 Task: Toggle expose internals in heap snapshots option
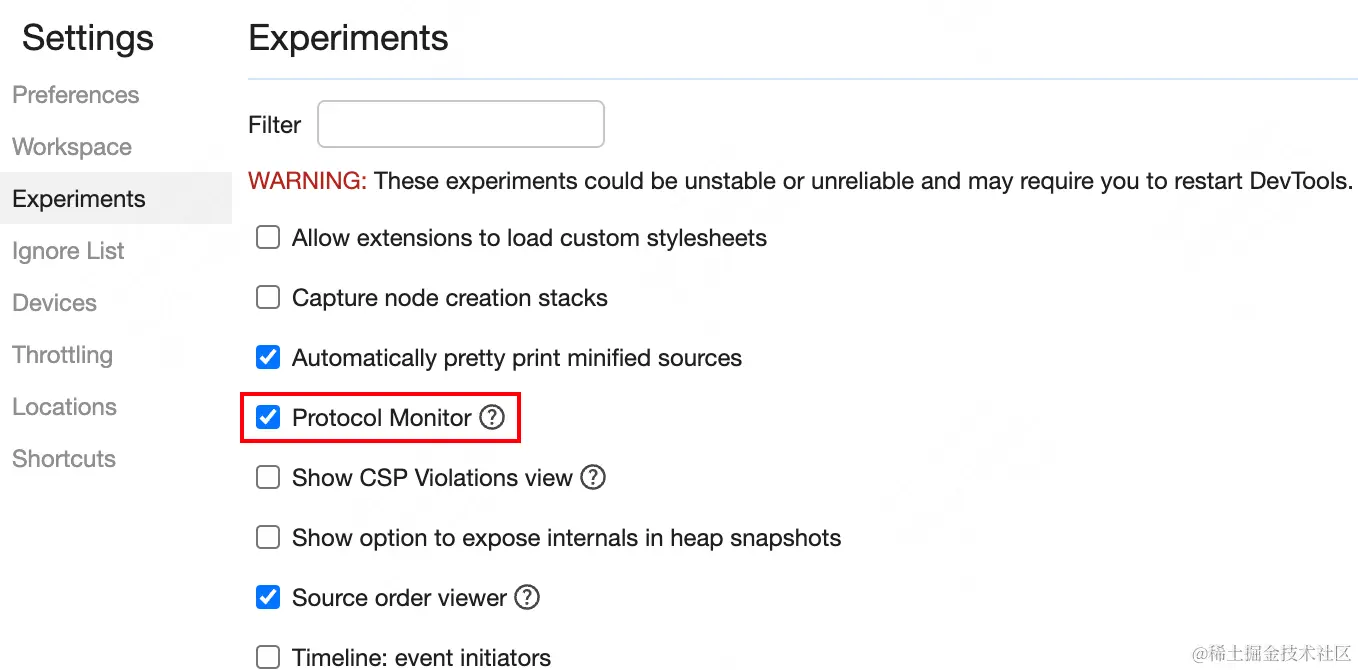point(268,538)
